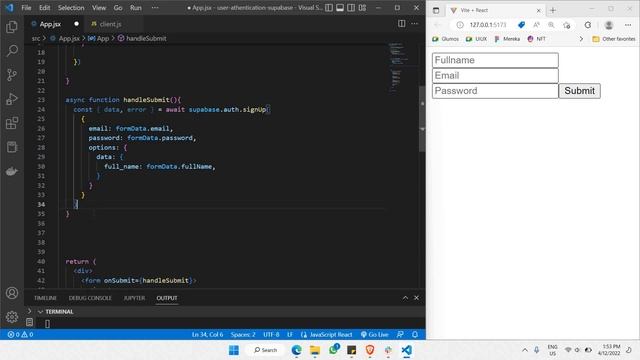Open browser Settings and more ellipsis
Viewport: 640px width, 360px height.
[x=628, y=25]
